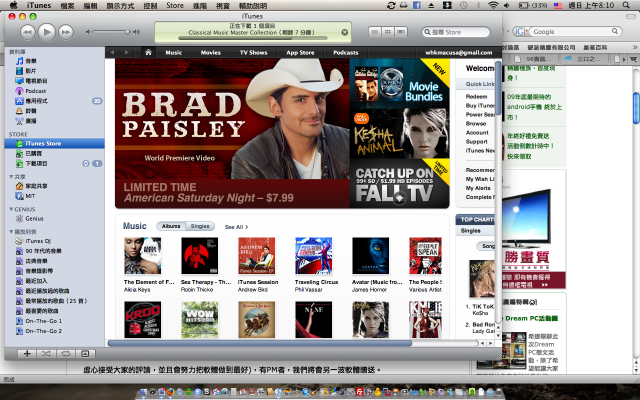640x400 pixels.
Task: Click the Play button
Action: coord(47,32)
